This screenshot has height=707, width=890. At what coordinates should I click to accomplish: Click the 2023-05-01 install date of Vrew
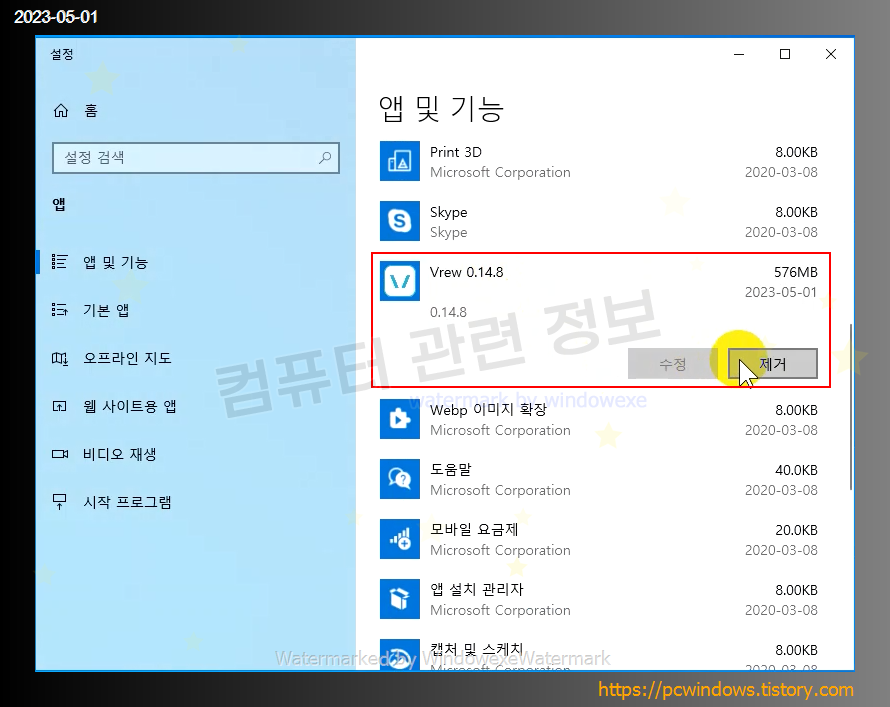tap(781, 292)
